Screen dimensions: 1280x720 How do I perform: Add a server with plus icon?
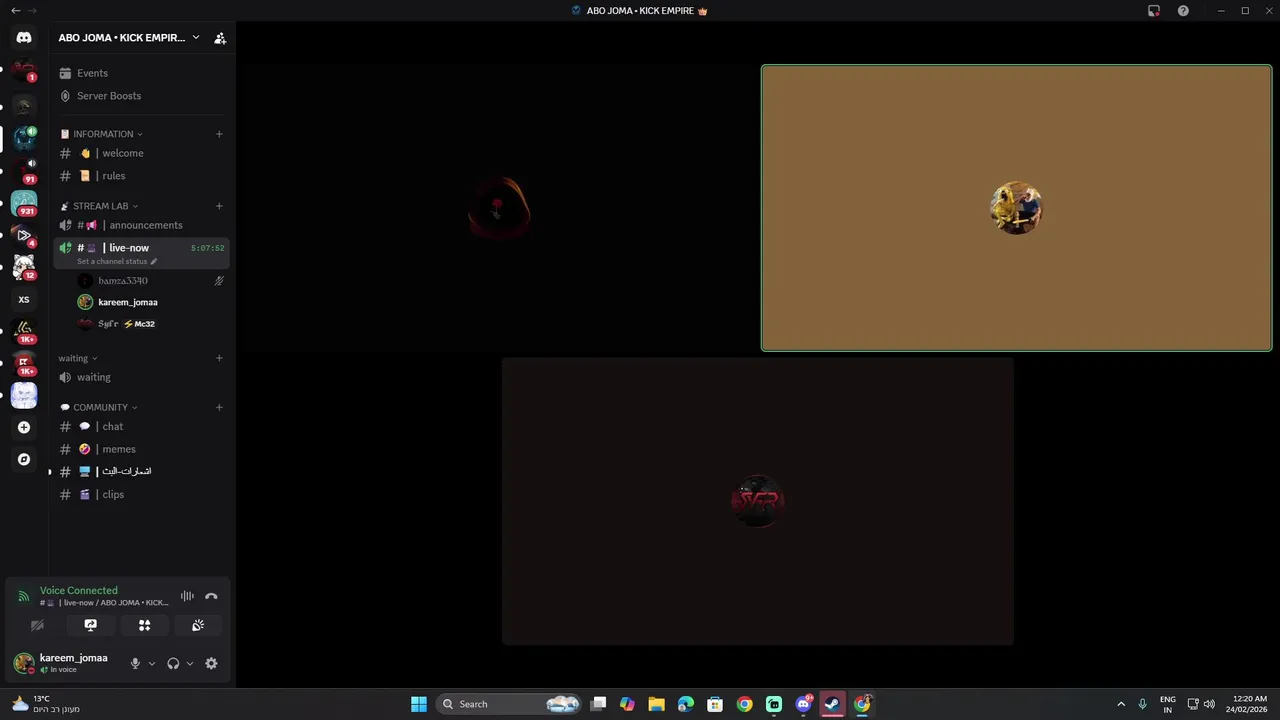(24, 427)
